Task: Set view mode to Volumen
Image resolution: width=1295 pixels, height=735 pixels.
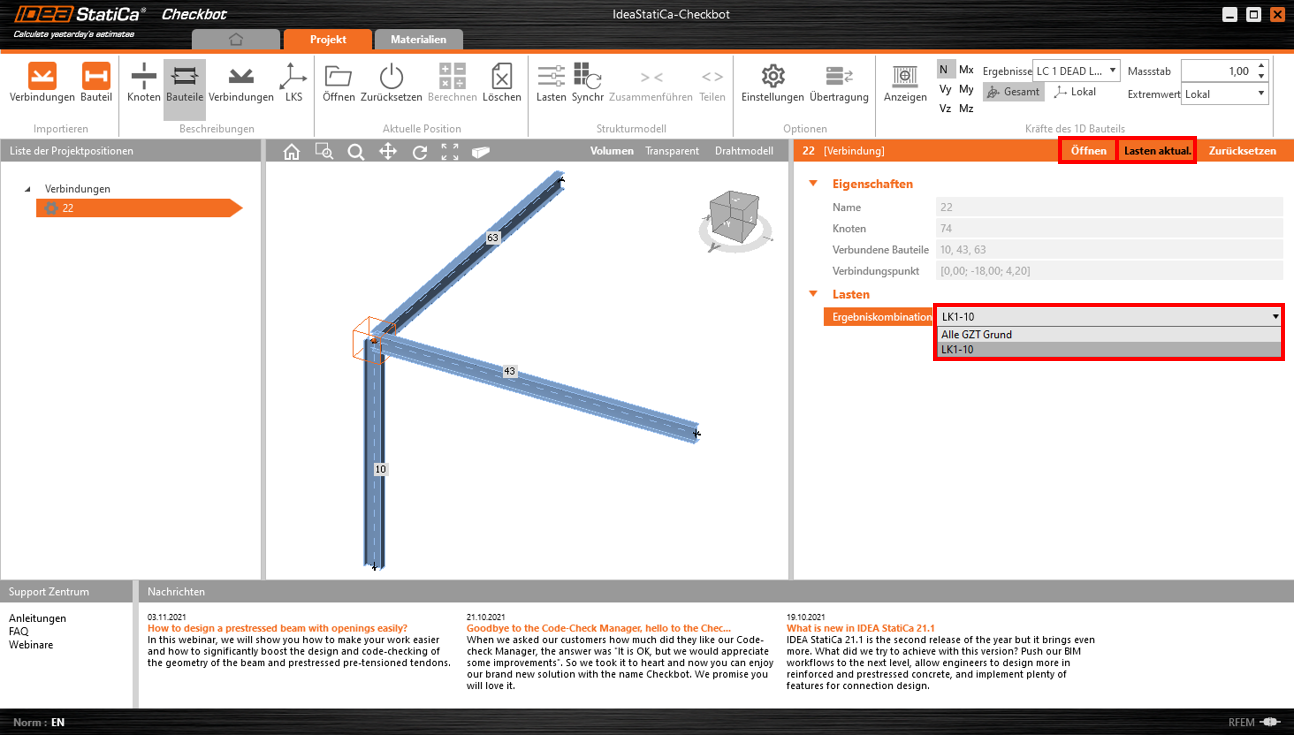Action: [x=612, y=151]
